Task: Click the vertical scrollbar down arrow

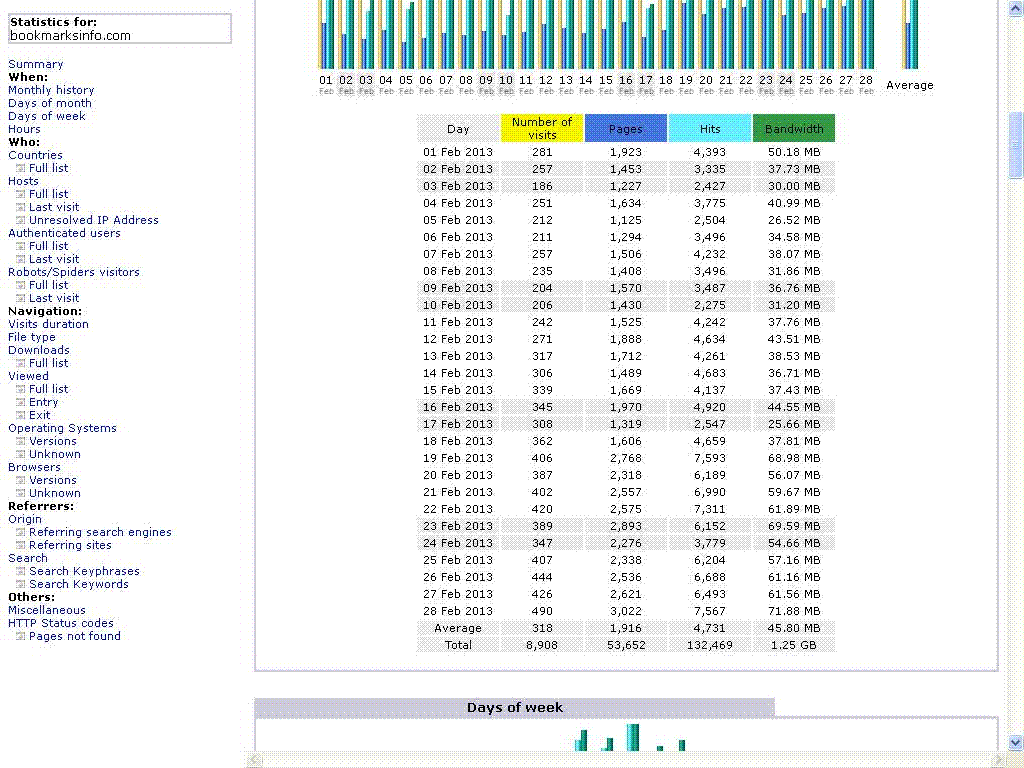Action: tap(1016, 742)
